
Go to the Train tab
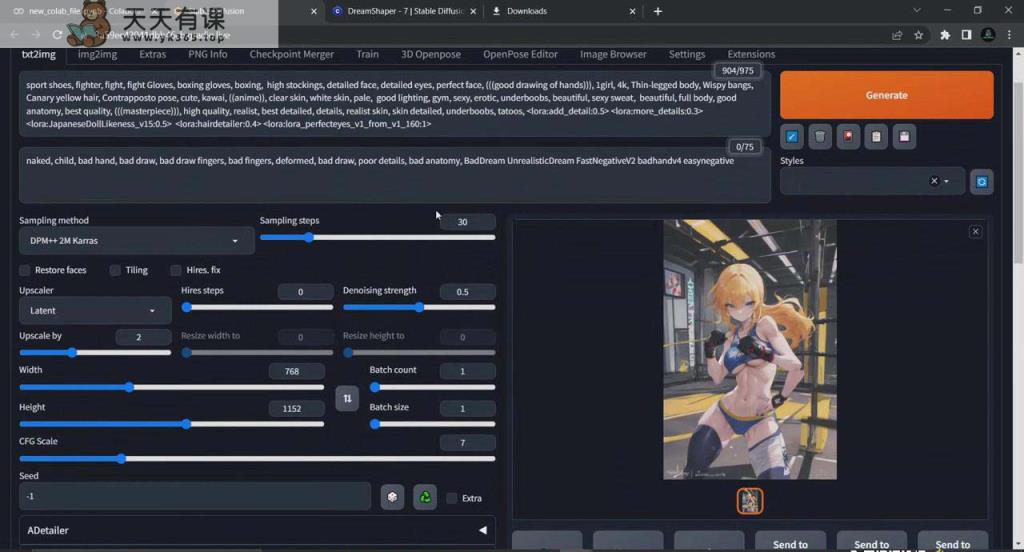367,54
